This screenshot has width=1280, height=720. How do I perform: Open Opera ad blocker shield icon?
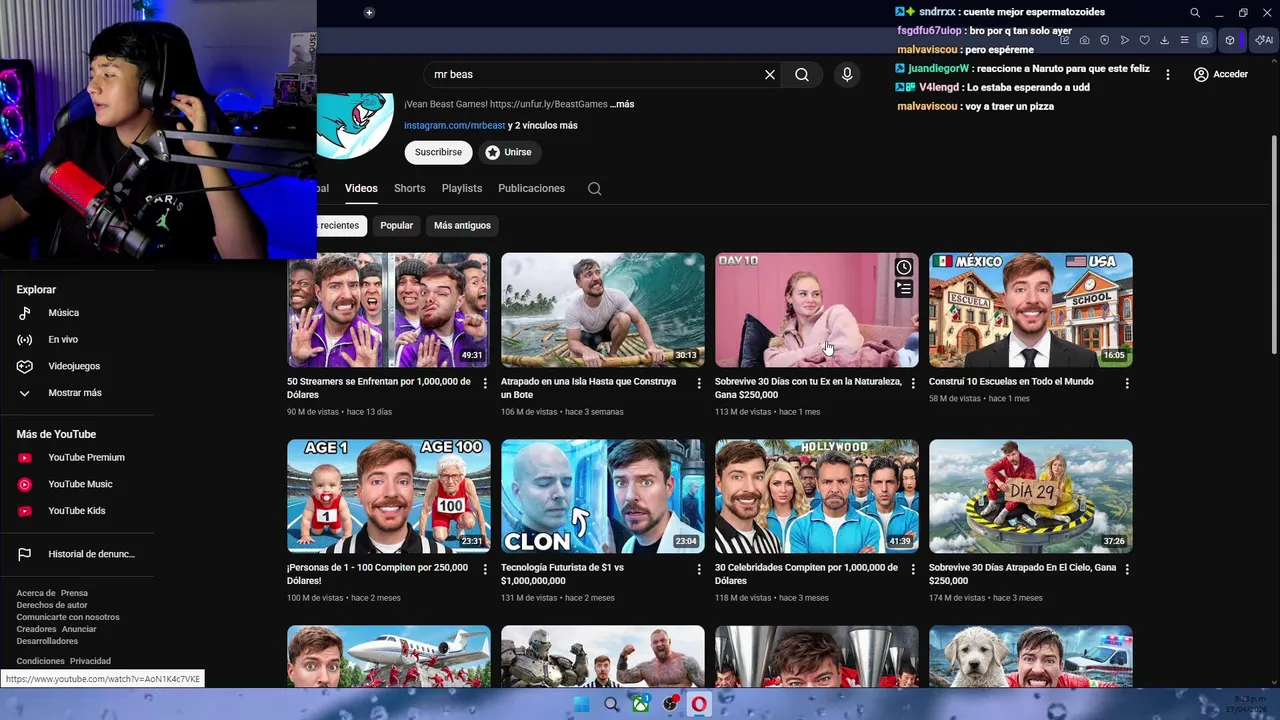tap(1105, 40)
